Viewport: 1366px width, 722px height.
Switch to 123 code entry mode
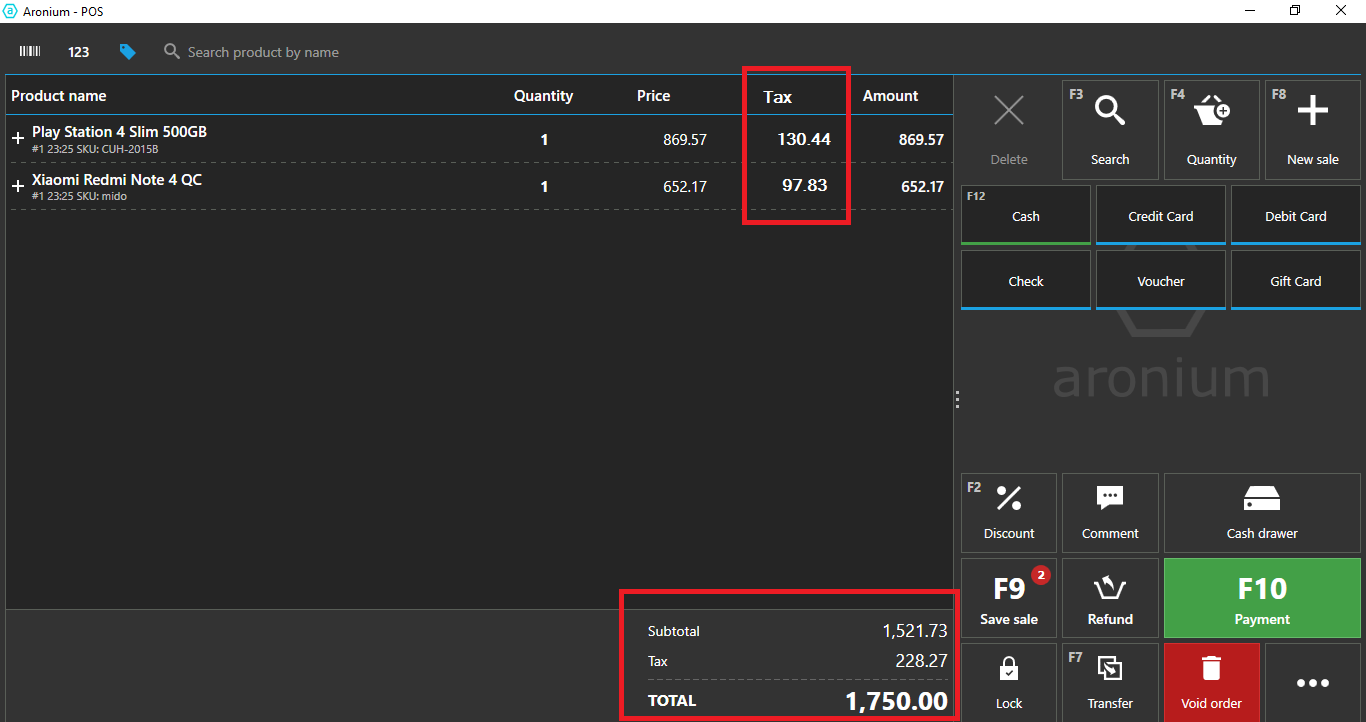pos(79,52)
